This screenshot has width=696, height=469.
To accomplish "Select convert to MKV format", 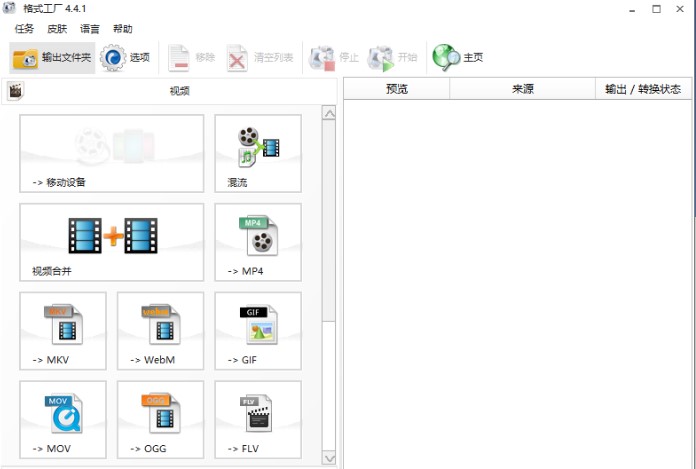I will click(x=63, y=331).
